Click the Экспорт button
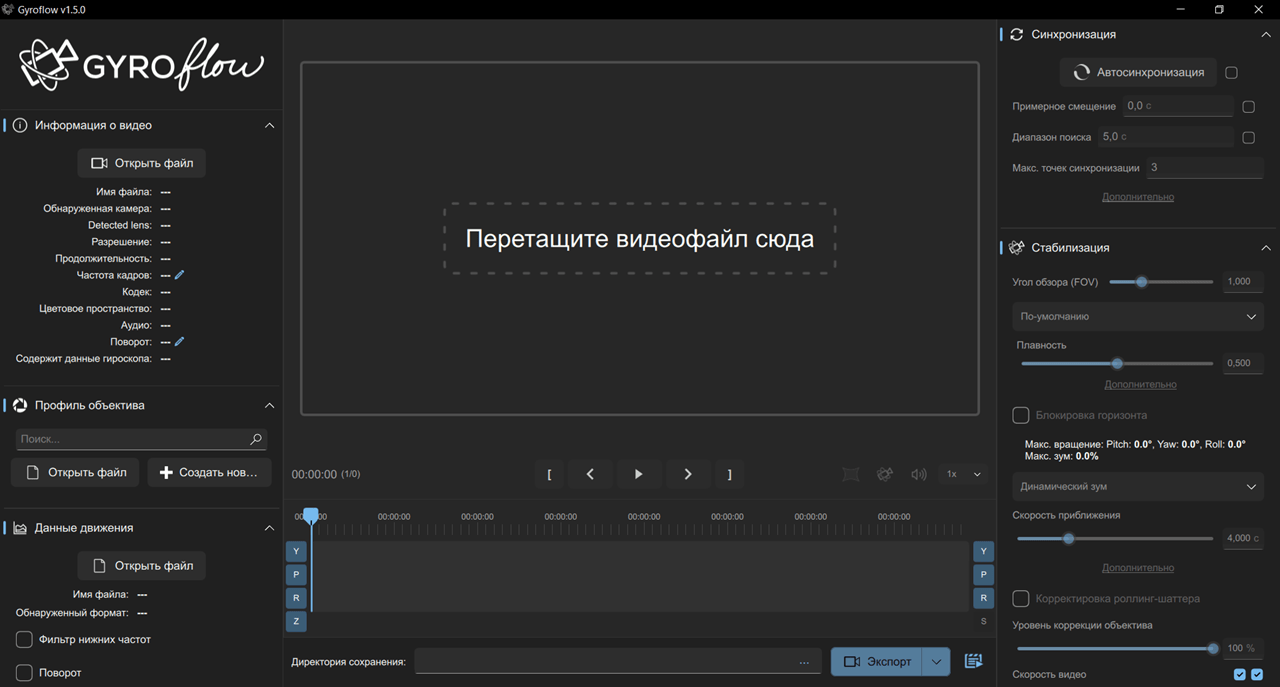1280x687 pixels. click(877, 661)
